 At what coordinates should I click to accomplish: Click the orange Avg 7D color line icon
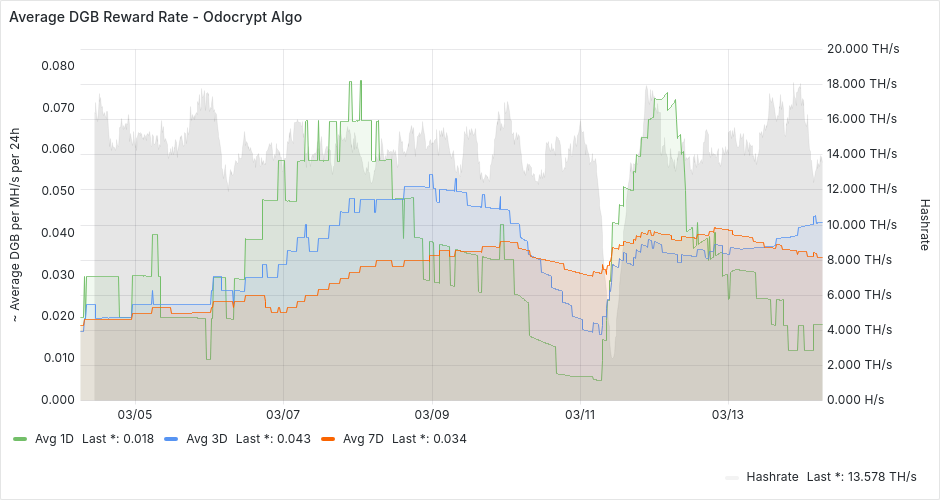point(326,439)
